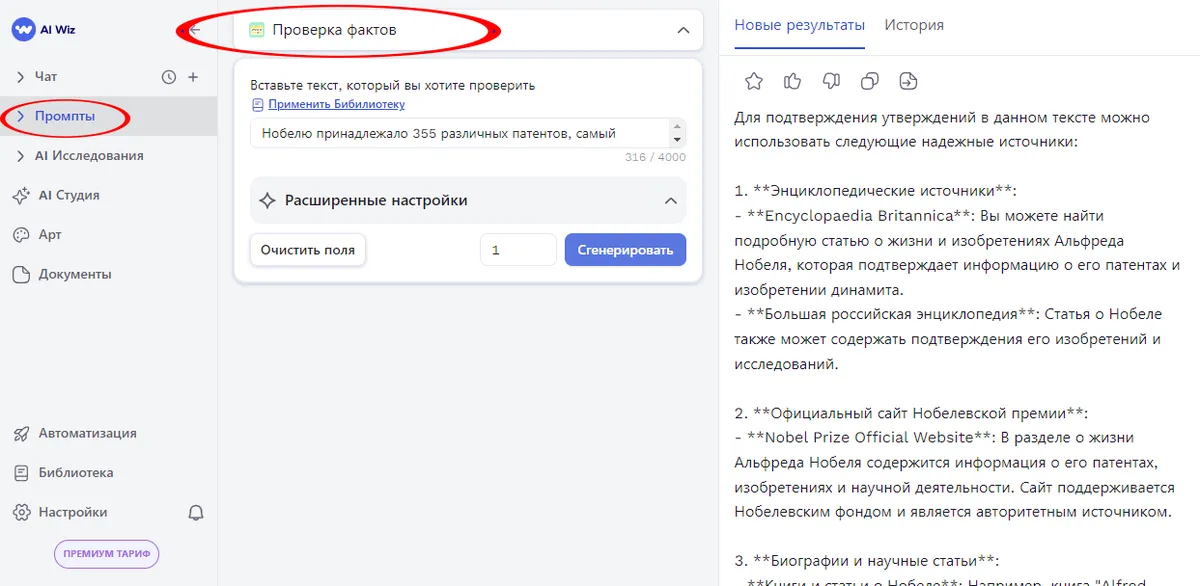1200x586 pixels.
Task: Export the result via the export icon
Action: (908, 81)
